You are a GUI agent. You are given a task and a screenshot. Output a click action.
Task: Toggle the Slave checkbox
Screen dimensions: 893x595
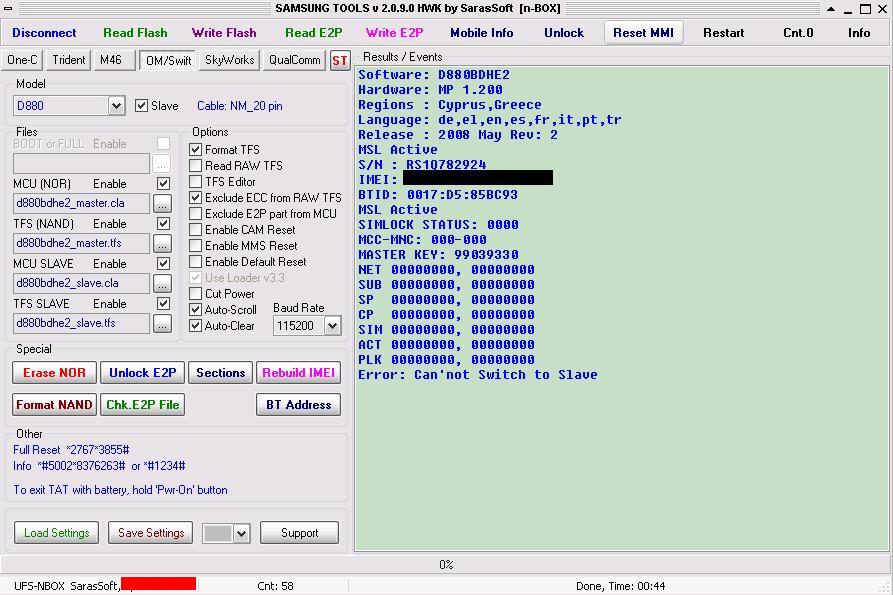click(141, 106)
